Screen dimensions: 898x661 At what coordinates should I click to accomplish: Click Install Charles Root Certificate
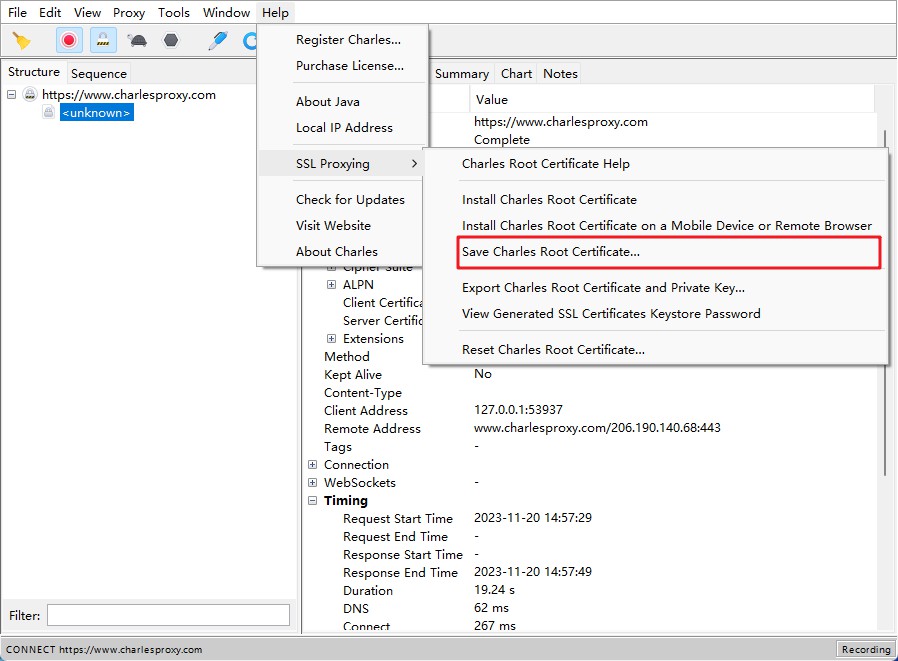click(x=549, y=200)
